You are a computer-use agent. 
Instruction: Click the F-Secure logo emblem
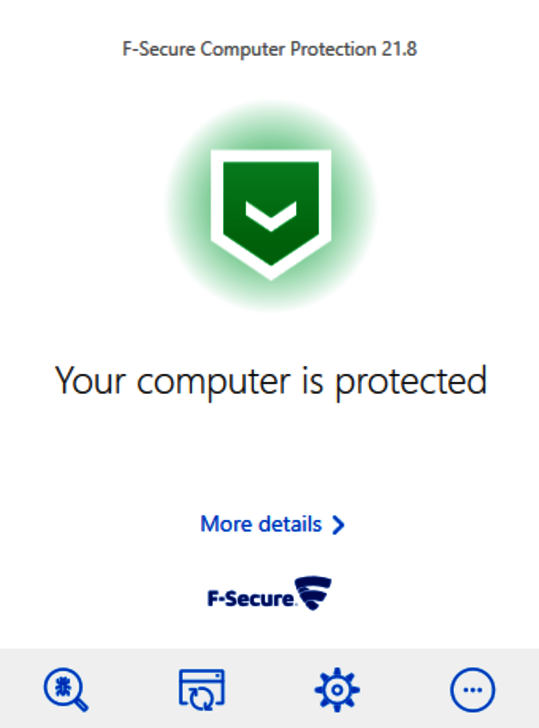pos(313,593)
